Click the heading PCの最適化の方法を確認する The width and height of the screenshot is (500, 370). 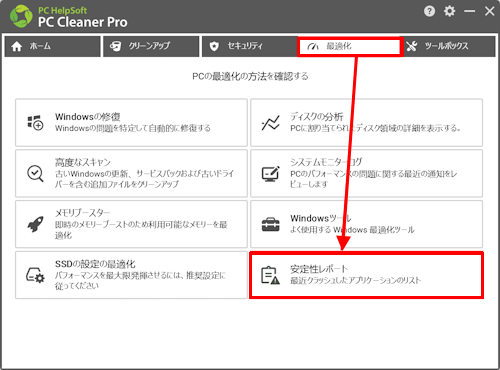click(250, 76)
